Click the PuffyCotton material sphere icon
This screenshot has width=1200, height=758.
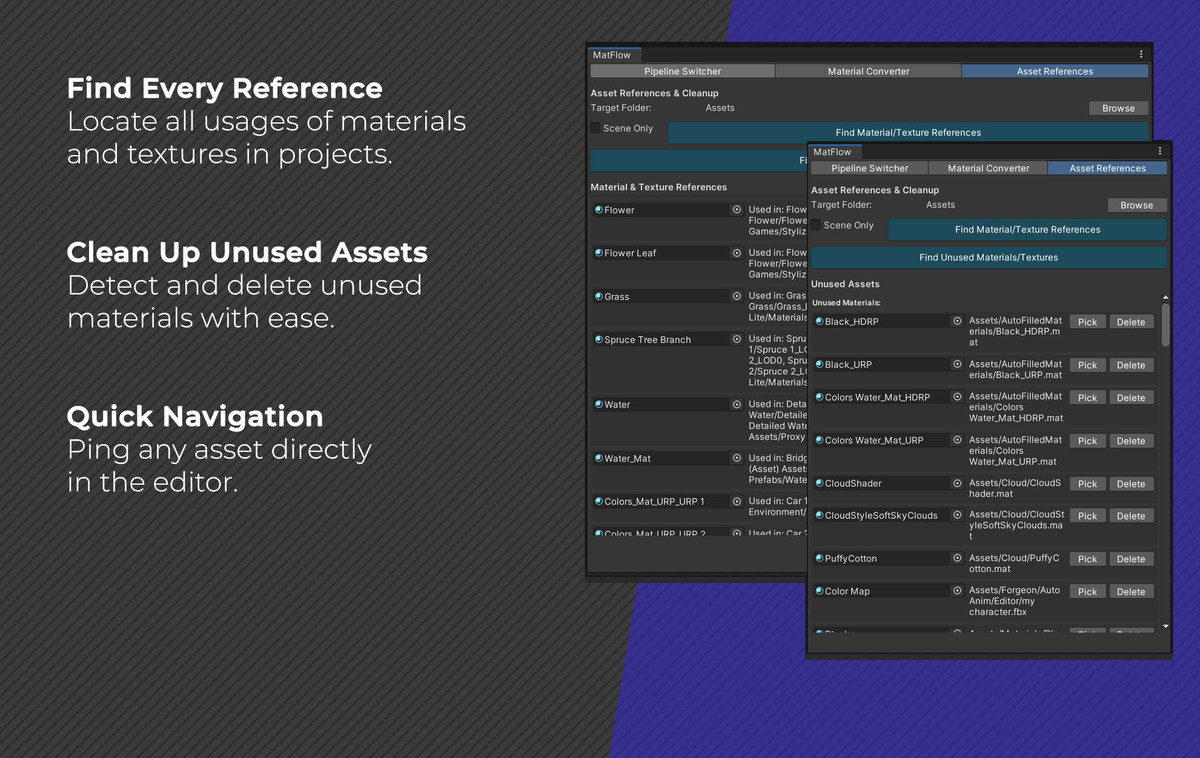(x=820, y=559)
